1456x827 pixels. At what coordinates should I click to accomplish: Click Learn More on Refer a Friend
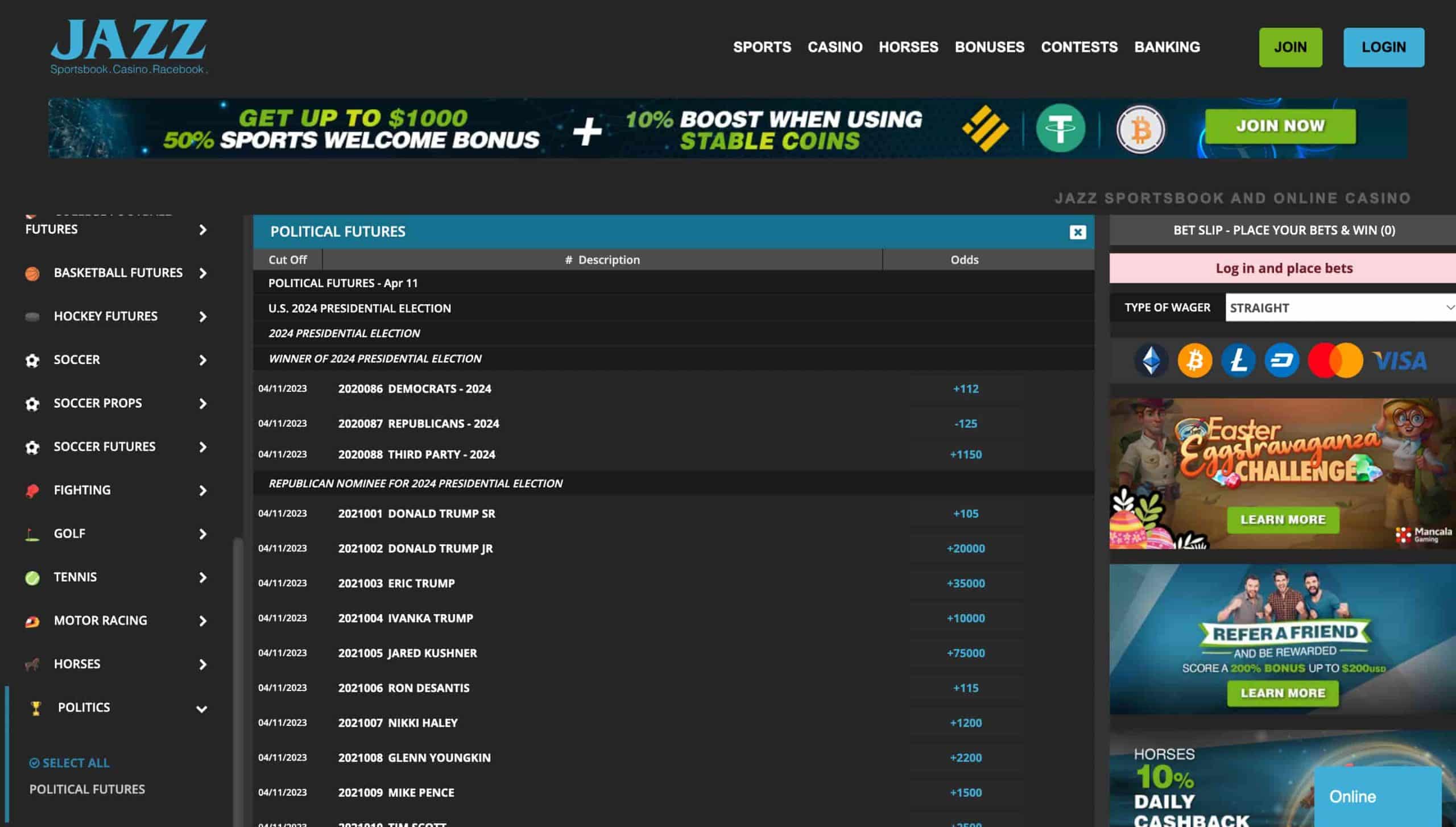click(x=1283, y=693)
